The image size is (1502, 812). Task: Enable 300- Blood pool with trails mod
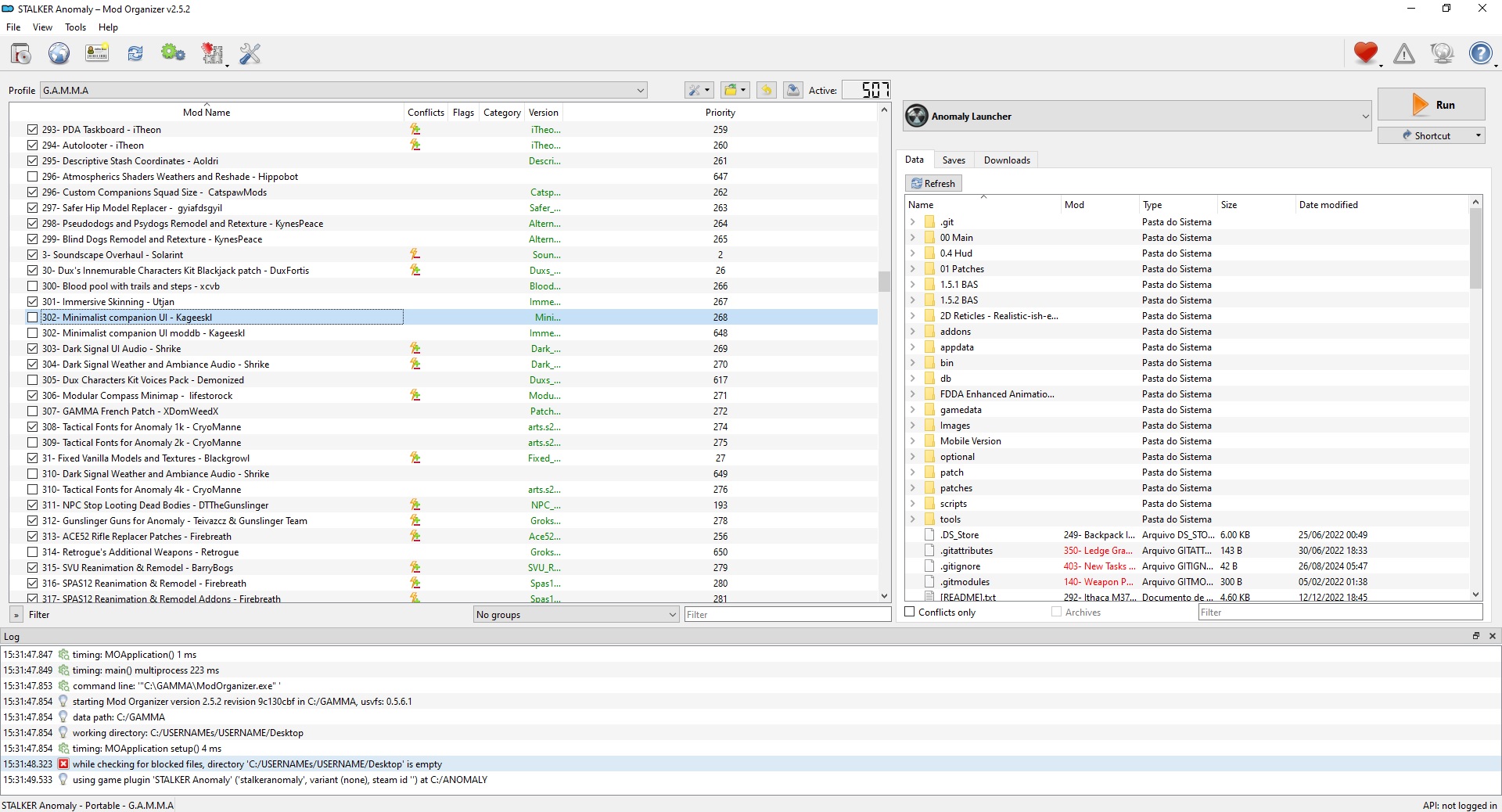32,286
